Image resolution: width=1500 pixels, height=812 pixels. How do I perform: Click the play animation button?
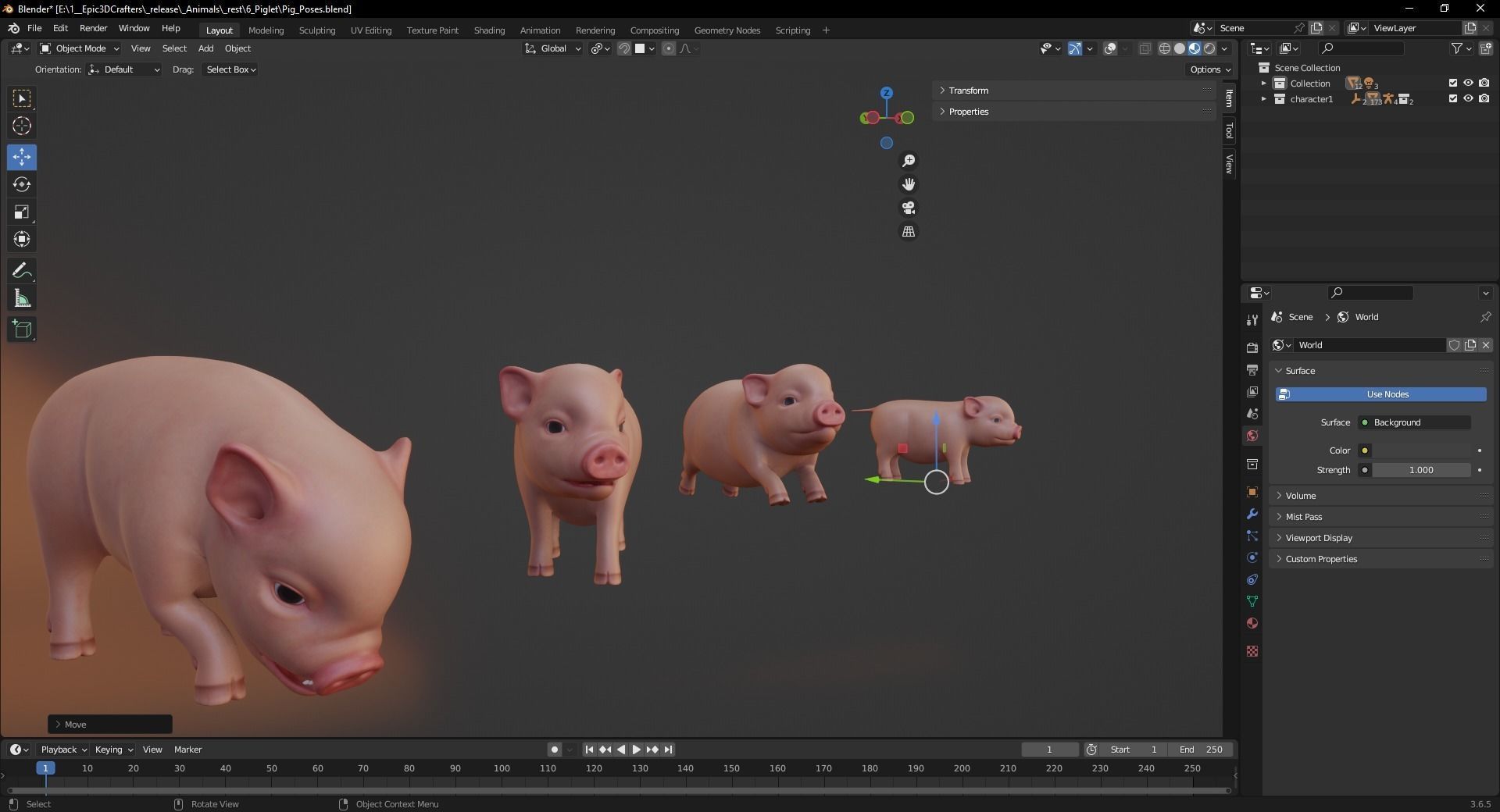point(636,750)
